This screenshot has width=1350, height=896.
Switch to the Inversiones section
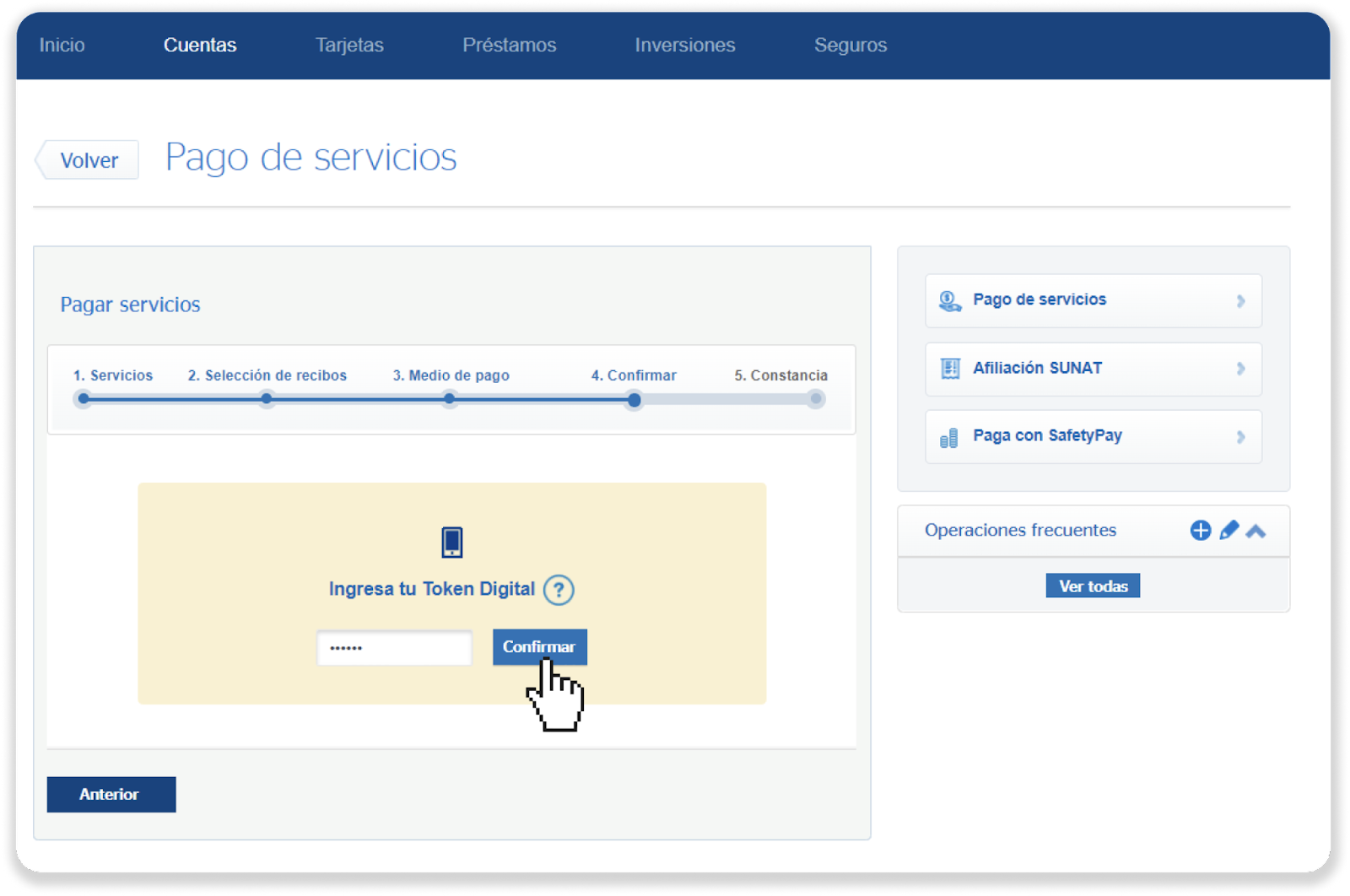(x=684, y=46)
